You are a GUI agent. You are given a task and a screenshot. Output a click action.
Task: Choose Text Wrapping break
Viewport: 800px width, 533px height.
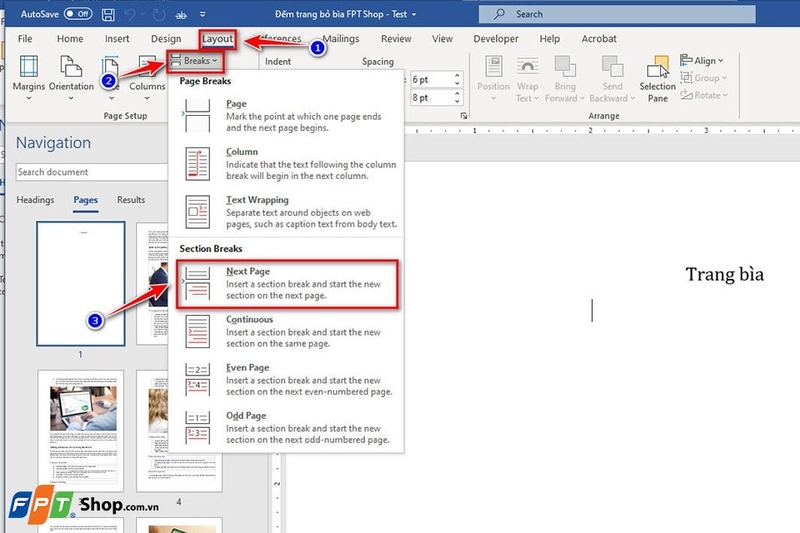pos(286,212)
